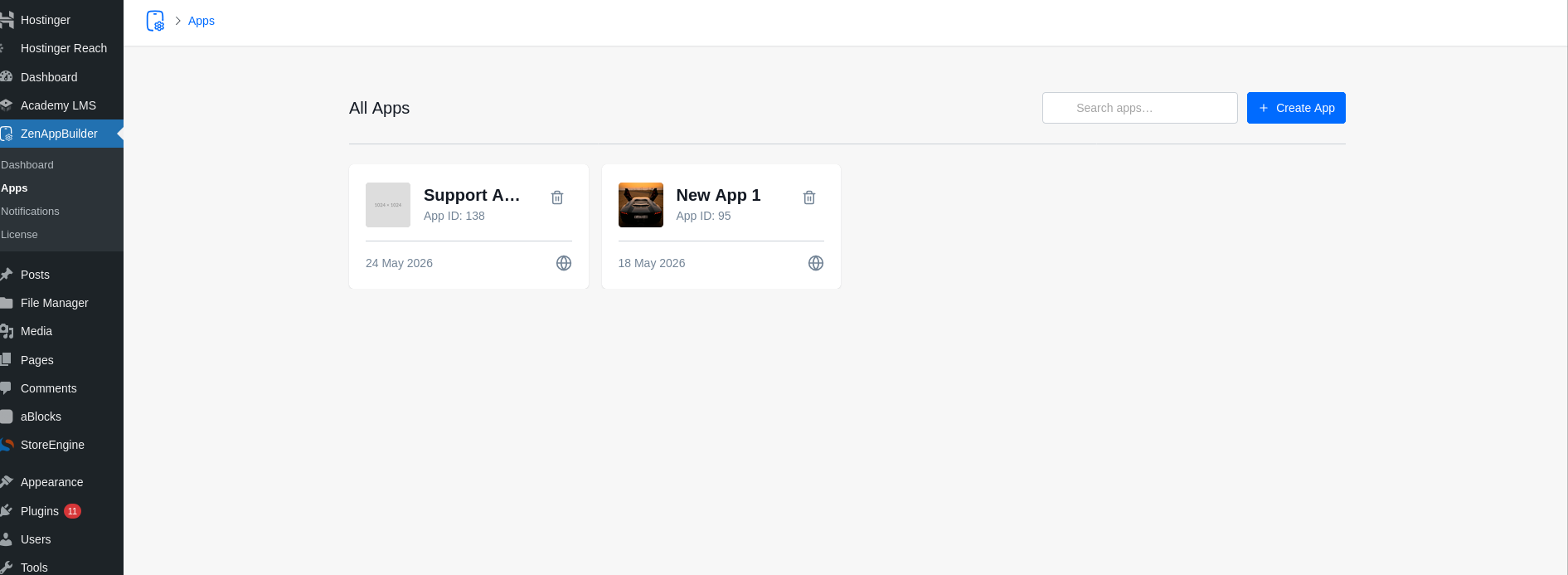Click the Users person icon

(6, 539)
